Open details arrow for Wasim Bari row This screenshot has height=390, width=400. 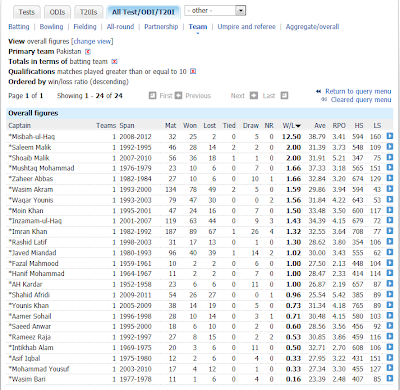pos(390,379)
